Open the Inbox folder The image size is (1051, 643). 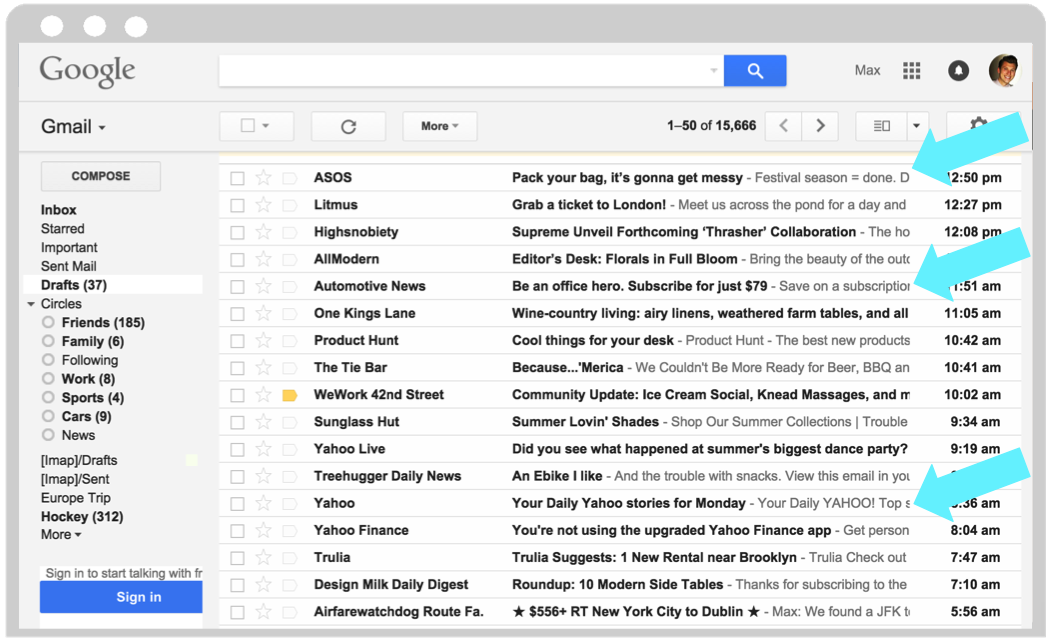[x=58, y=210]
